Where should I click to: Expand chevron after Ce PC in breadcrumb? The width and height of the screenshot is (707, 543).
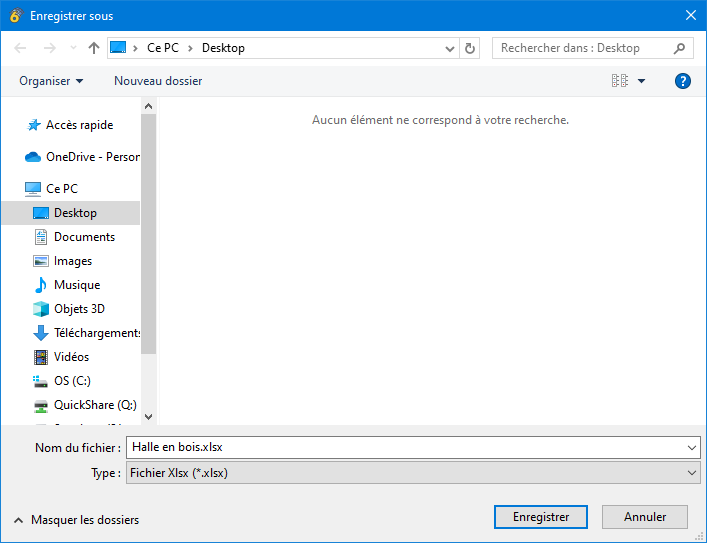[x=190, y=48]
